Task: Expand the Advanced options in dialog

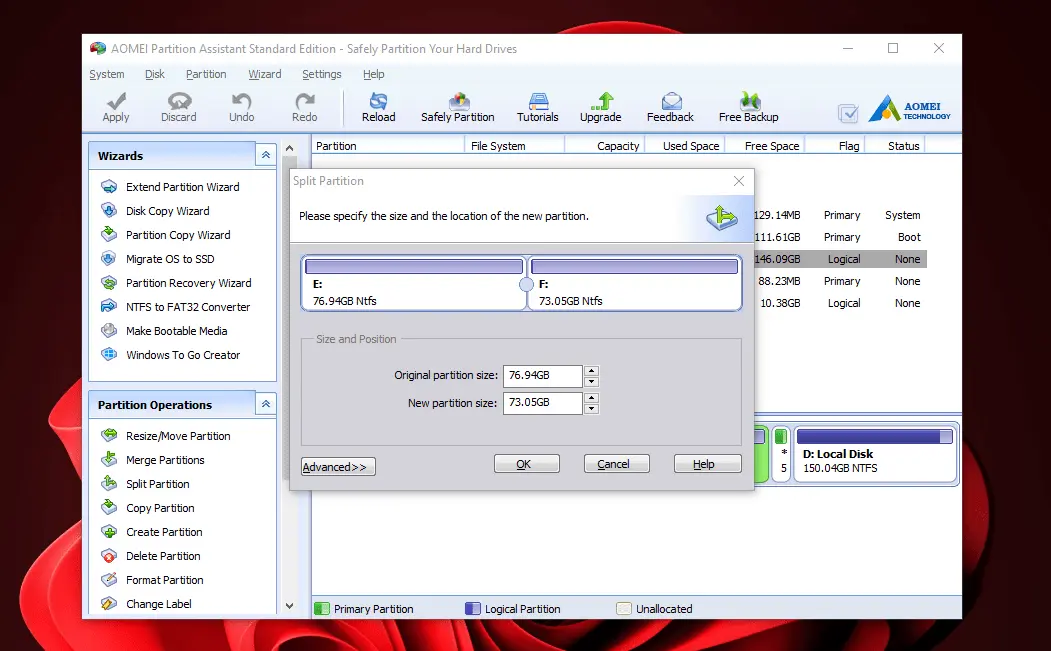Action: coord(338,467)
